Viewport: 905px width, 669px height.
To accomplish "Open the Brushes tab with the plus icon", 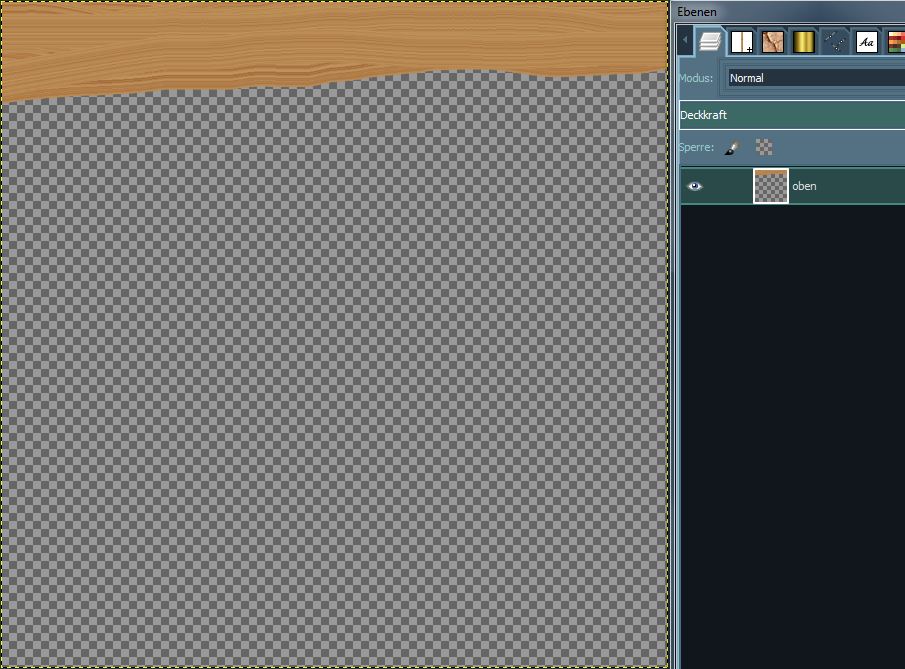I will click(x=741, y=42).
